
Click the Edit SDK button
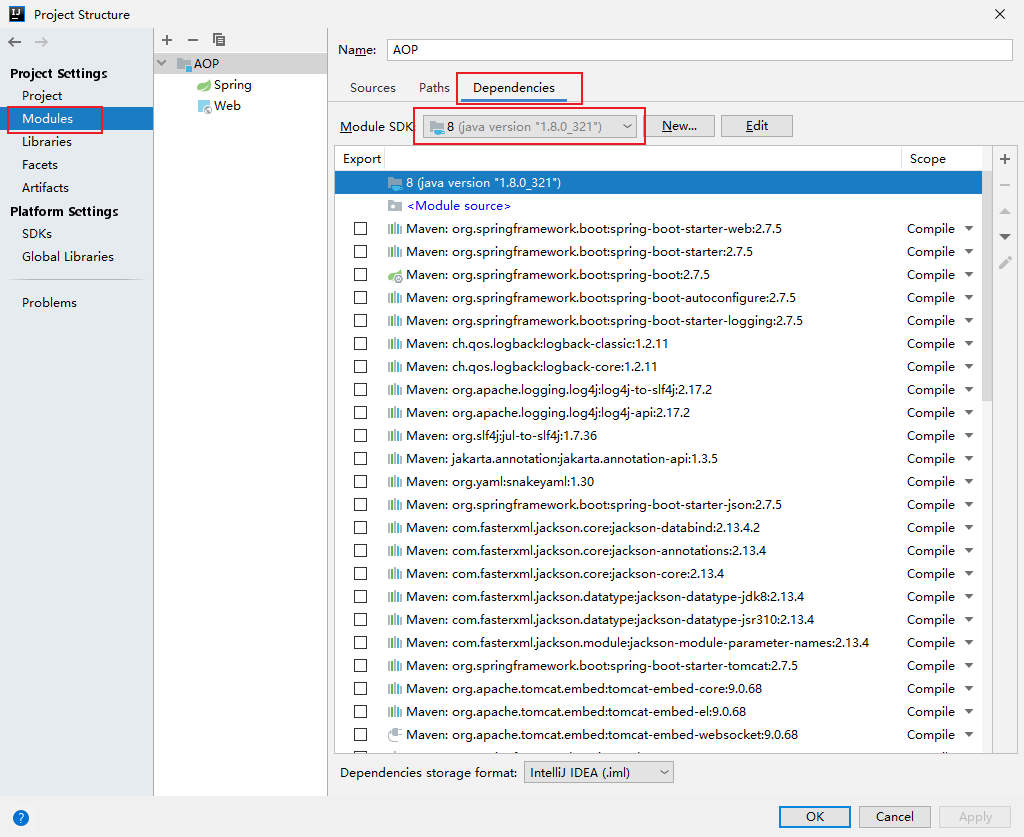click(x=756, y=126)
